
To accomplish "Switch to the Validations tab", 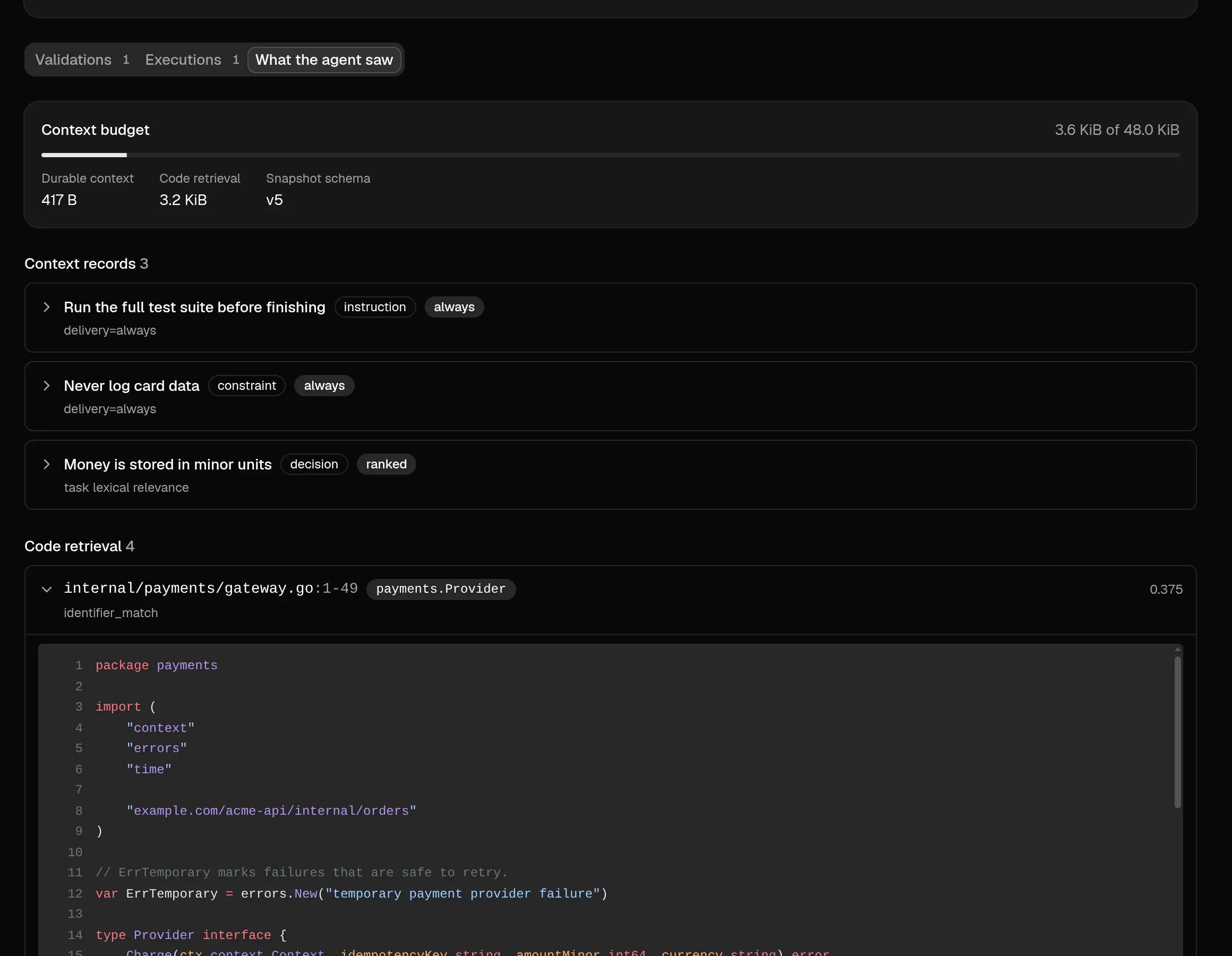I will [x=82, y=60].
